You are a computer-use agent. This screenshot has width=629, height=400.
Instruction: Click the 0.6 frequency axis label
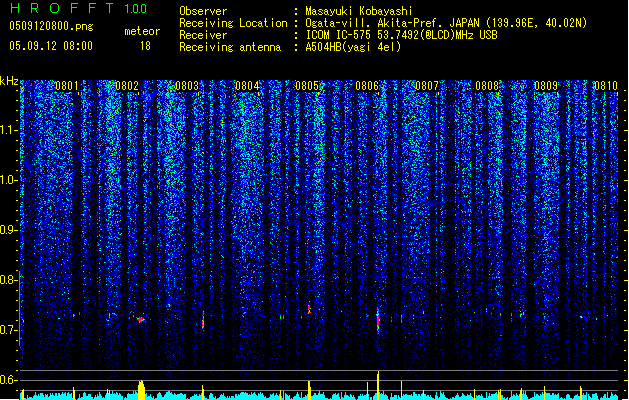click(x=9, y=380)
